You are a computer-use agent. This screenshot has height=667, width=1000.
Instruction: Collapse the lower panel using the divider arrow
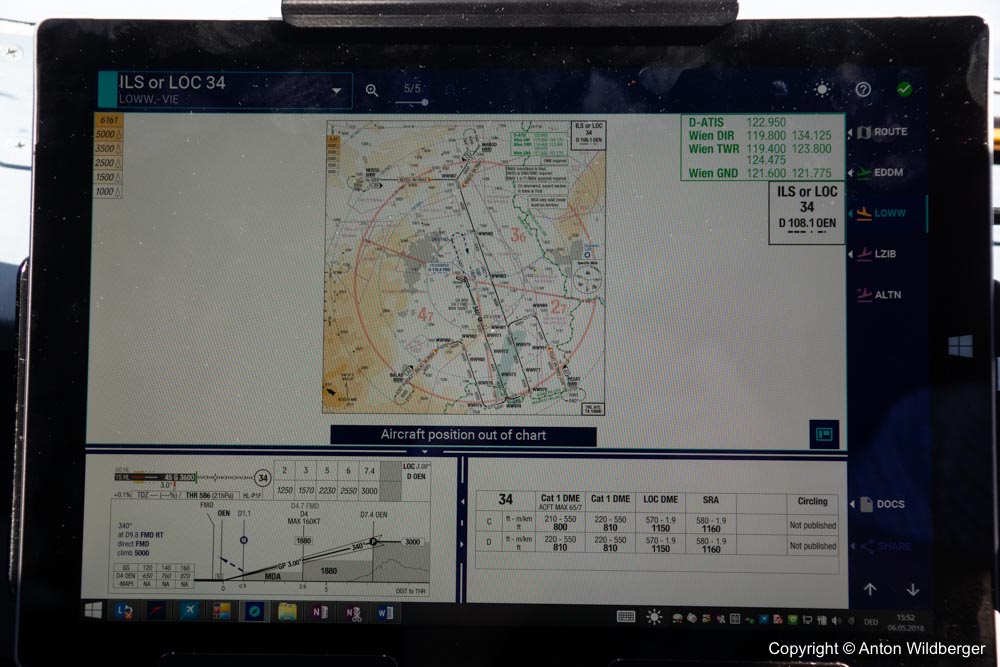tap(425, 451)
